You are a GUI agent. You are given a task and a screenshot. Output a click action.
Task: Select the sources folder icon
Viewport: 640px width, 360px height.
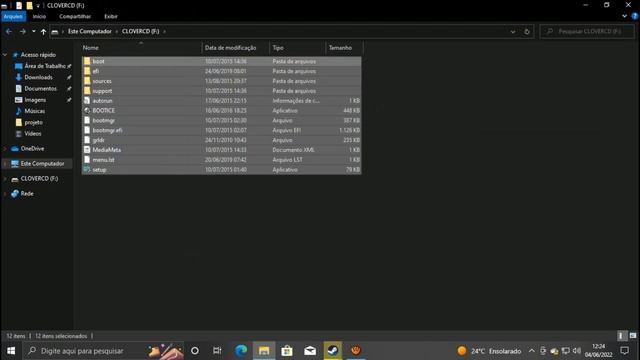pyautogui.click(x=87, y=81)
